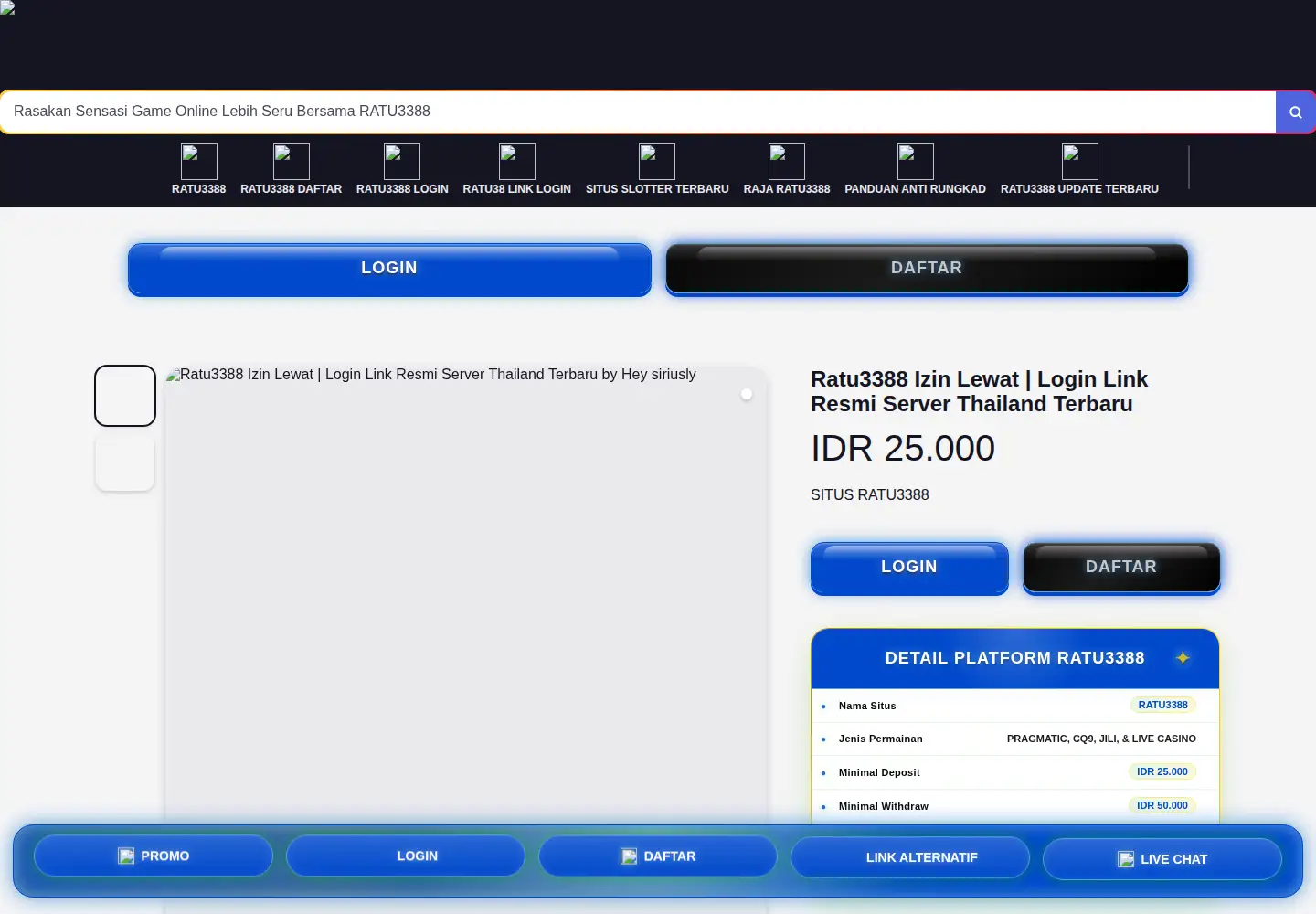Click the PROMO button in bottom bar

[154, 856]
